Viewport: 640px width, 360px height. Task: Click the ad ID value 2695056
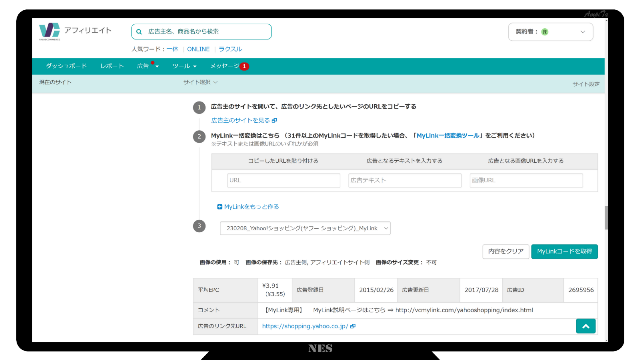pyautogui.click(x=581, y=290)
